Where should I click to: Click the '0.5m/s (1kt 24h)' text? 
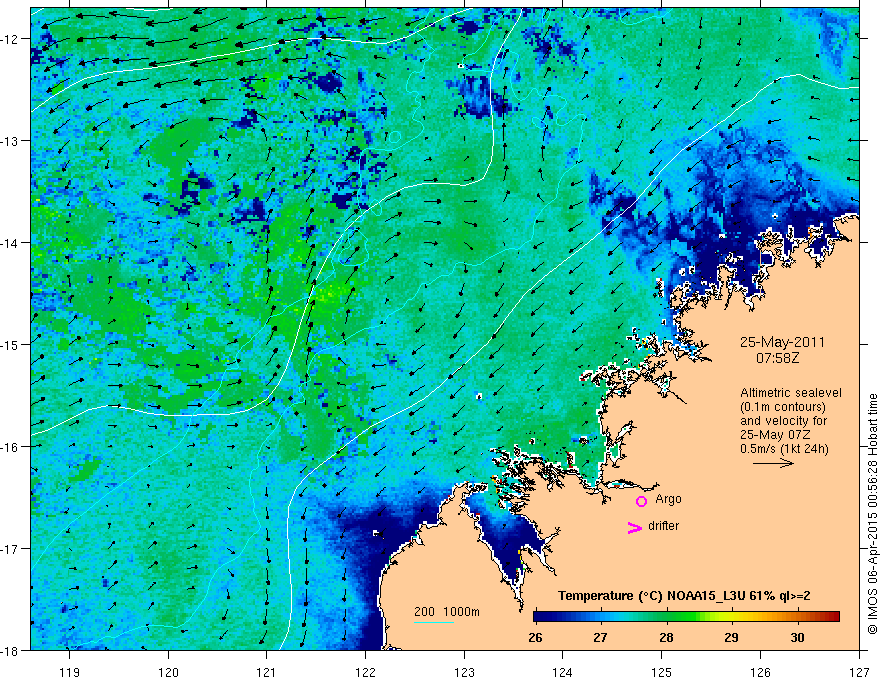tap(784, 449)
